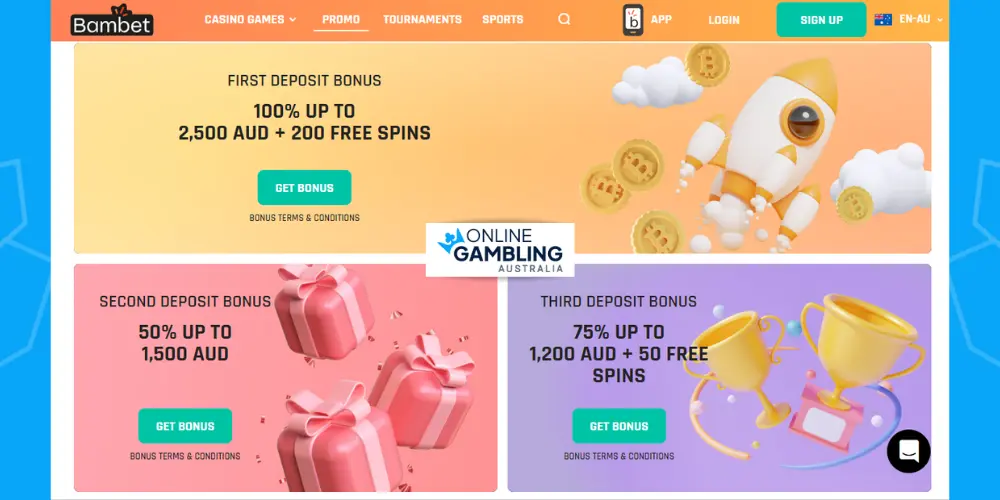The width and height of the screenshot is (1000, 500).
Task: Switch to the Promo tab
Action: point(341,19)
